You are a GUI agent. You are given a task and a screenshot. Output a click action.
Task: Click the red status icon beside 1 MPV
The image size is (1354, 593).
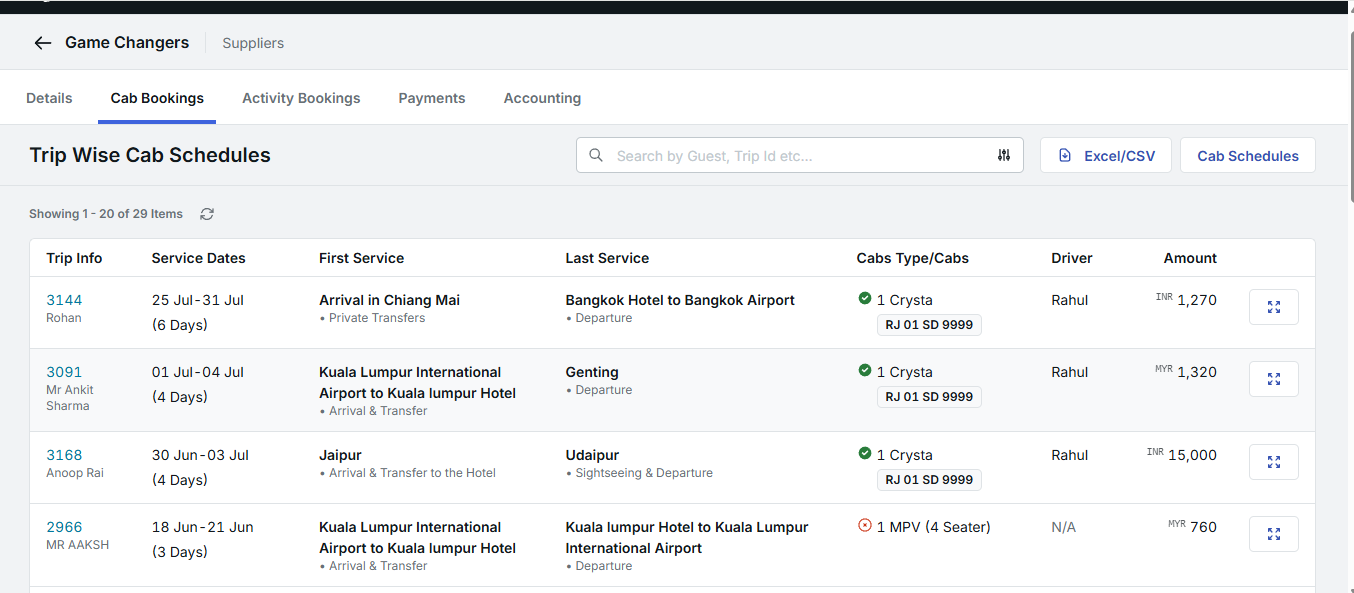864,526
